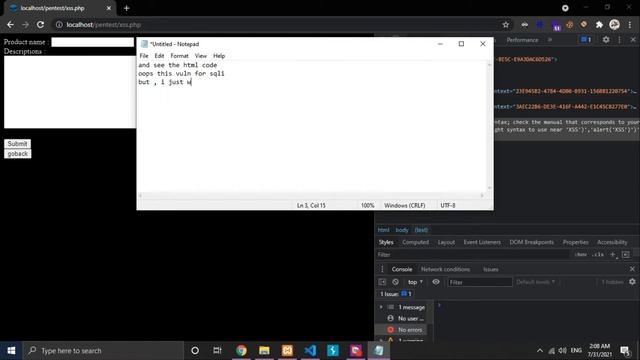640x360 pixels.
Task: Open the Properties tab in DevTools
Action: (576, 242)
